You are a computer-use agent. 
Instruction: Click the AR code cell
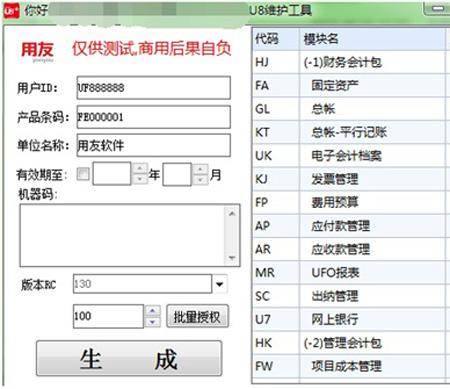[x=276, y=249]
